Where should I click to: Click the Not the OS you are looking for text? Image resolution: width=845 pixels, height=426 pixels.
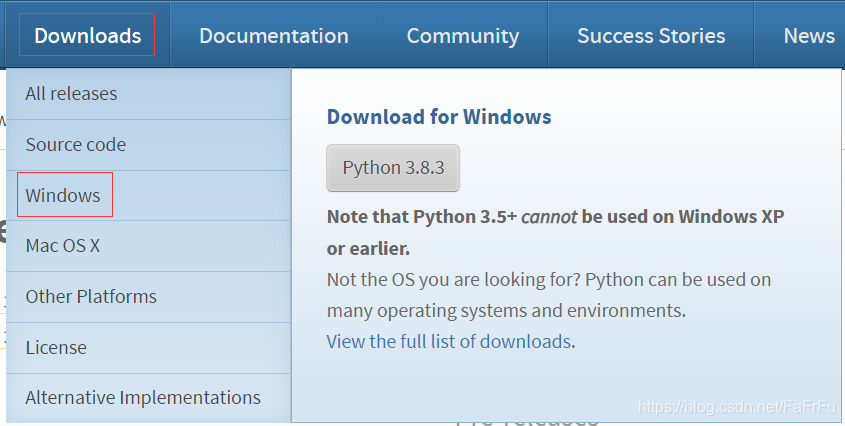point(454,280)
